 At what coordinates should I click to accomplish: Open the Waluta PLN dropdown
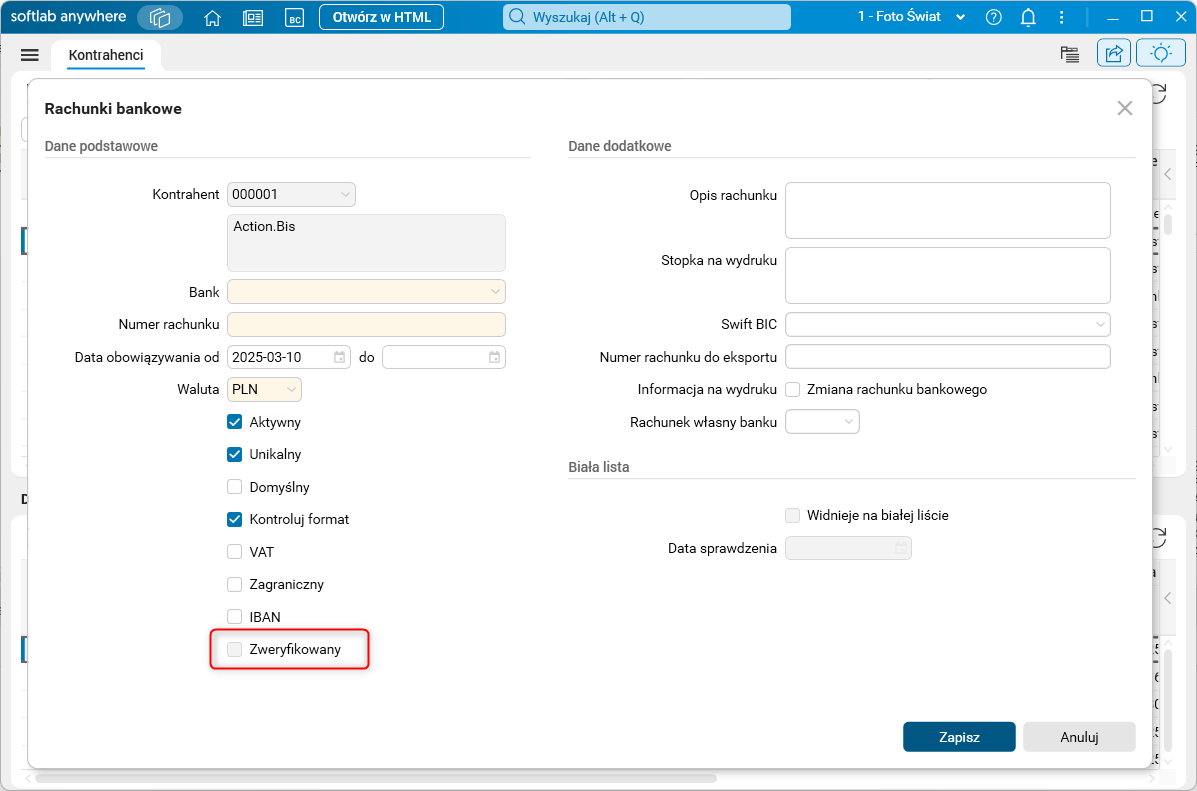pos(291,389)
